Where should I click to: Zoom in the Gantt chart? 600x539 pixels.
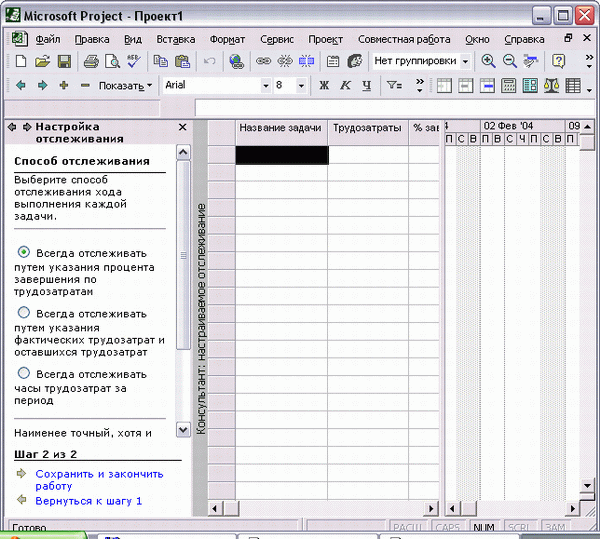coord(488,61)
